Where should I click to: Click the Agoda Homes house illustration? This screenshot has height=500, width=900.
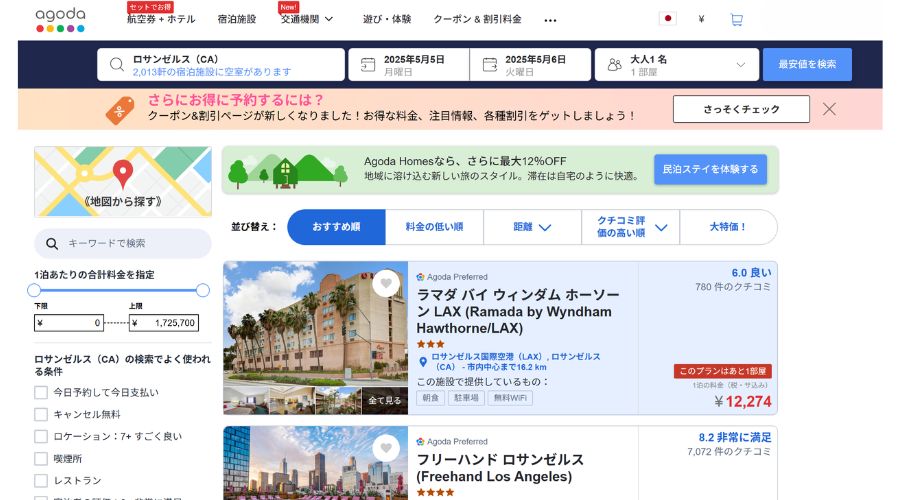coord(288,171)
